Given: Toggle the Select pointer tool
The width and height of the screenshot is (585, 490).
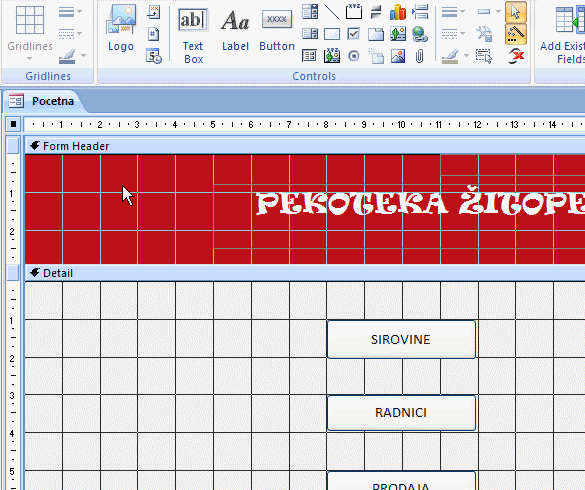Looking at the screenshot, I should pyautogui.click(x=516, y=12).
